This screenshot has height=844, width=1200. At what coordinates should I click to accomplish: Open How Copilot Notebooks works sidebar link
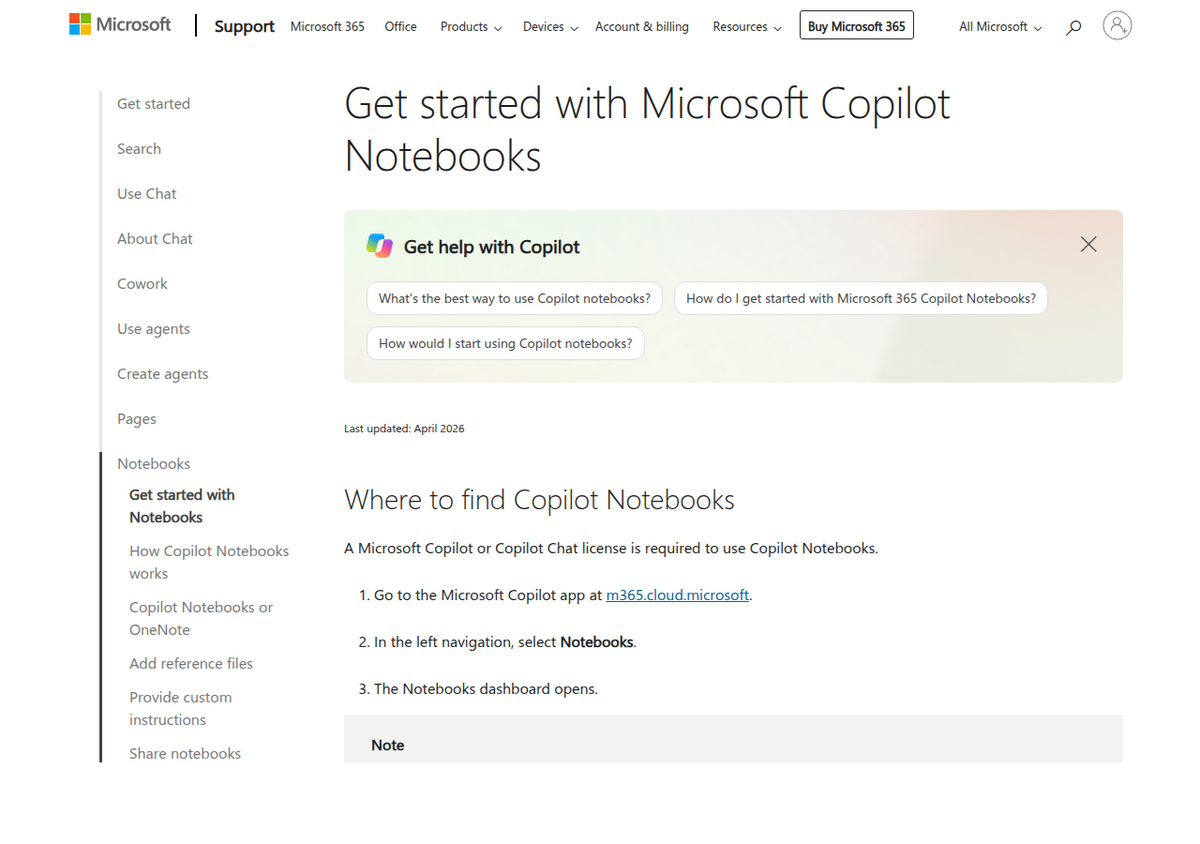coord(209,562)
